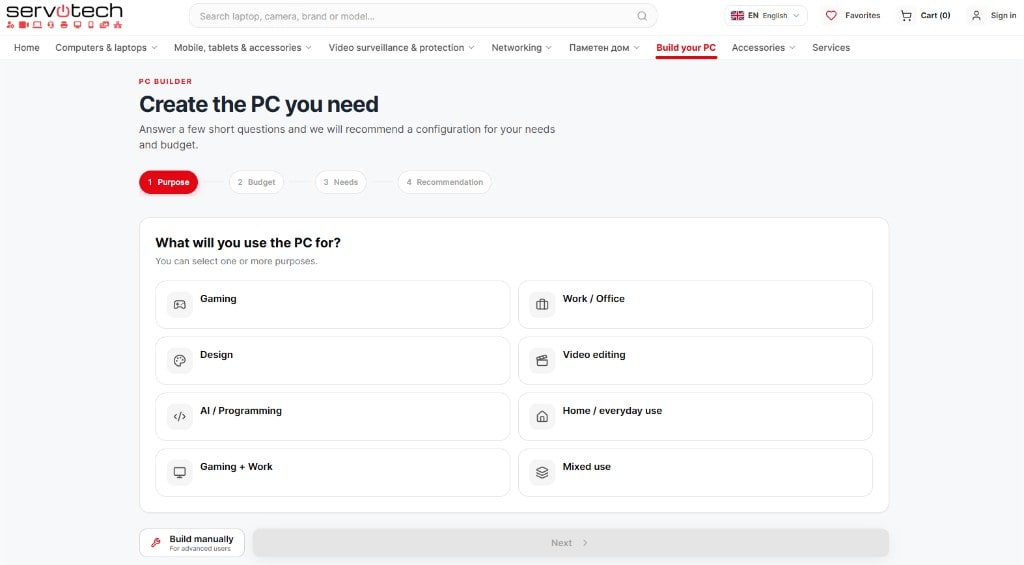Jump to step 2 Budget
1024x565 pixels.
(x=256, y=182)
